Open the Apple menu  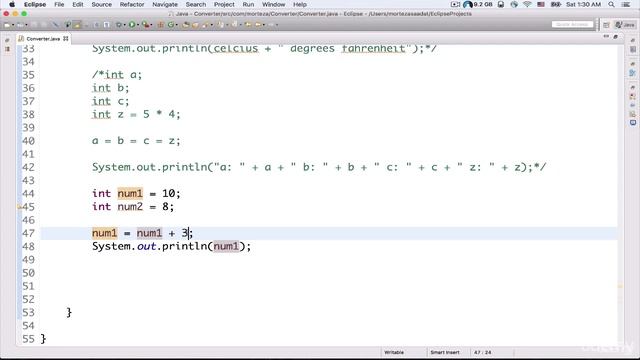(x=12, y=4)
